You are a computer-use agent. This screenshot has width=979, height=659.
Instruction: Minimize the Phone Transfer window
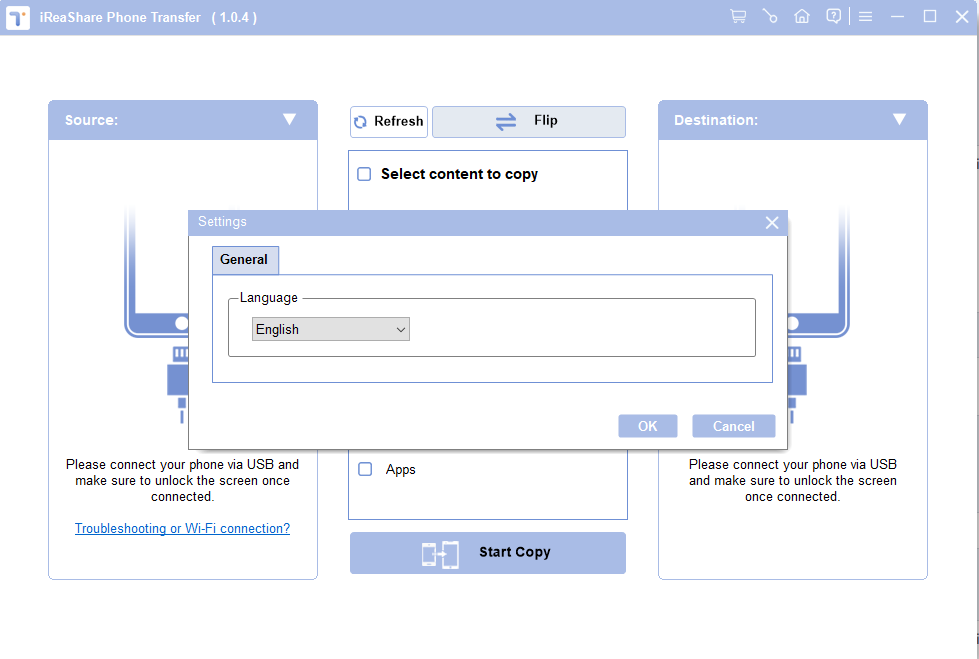pyautogui.click(x=897, y=17)
